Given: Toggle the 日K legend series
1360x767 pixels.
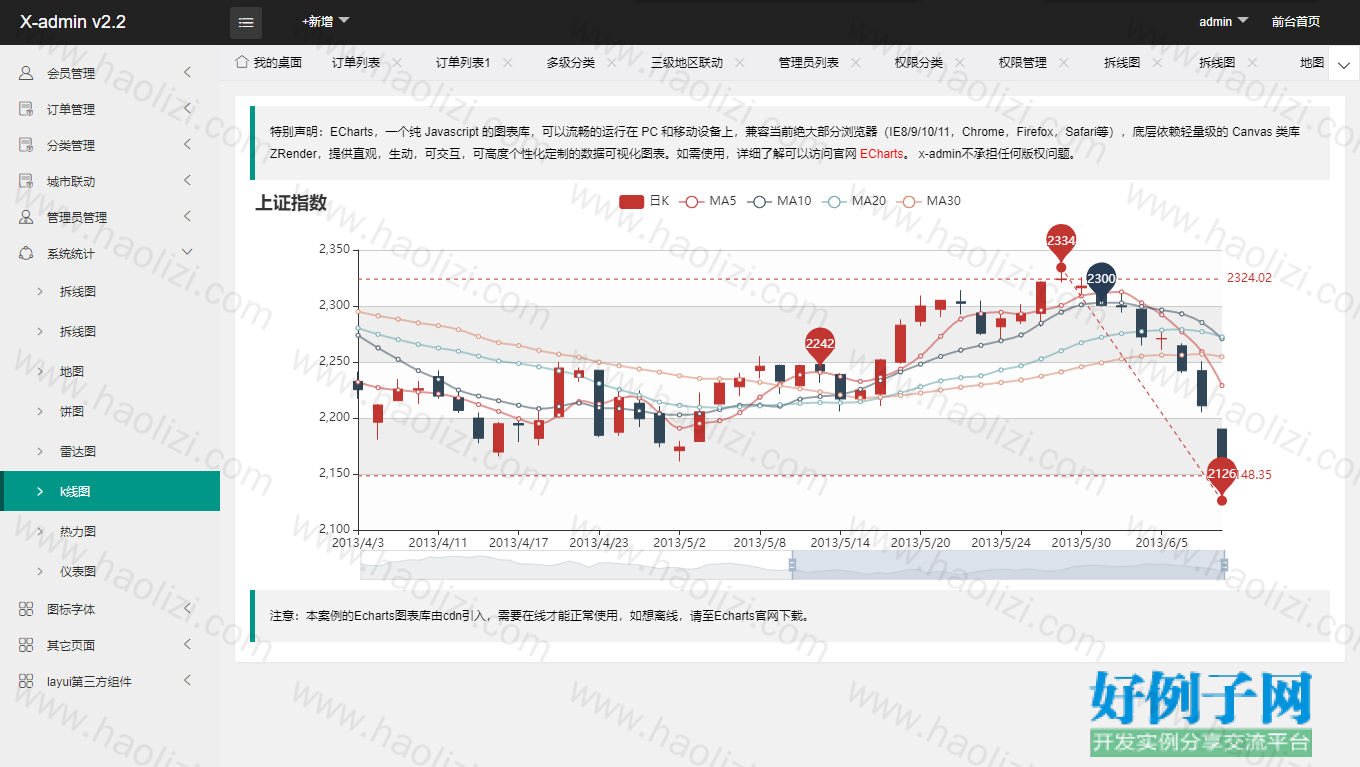Looking at the screenshot, I should pos(644,201).
